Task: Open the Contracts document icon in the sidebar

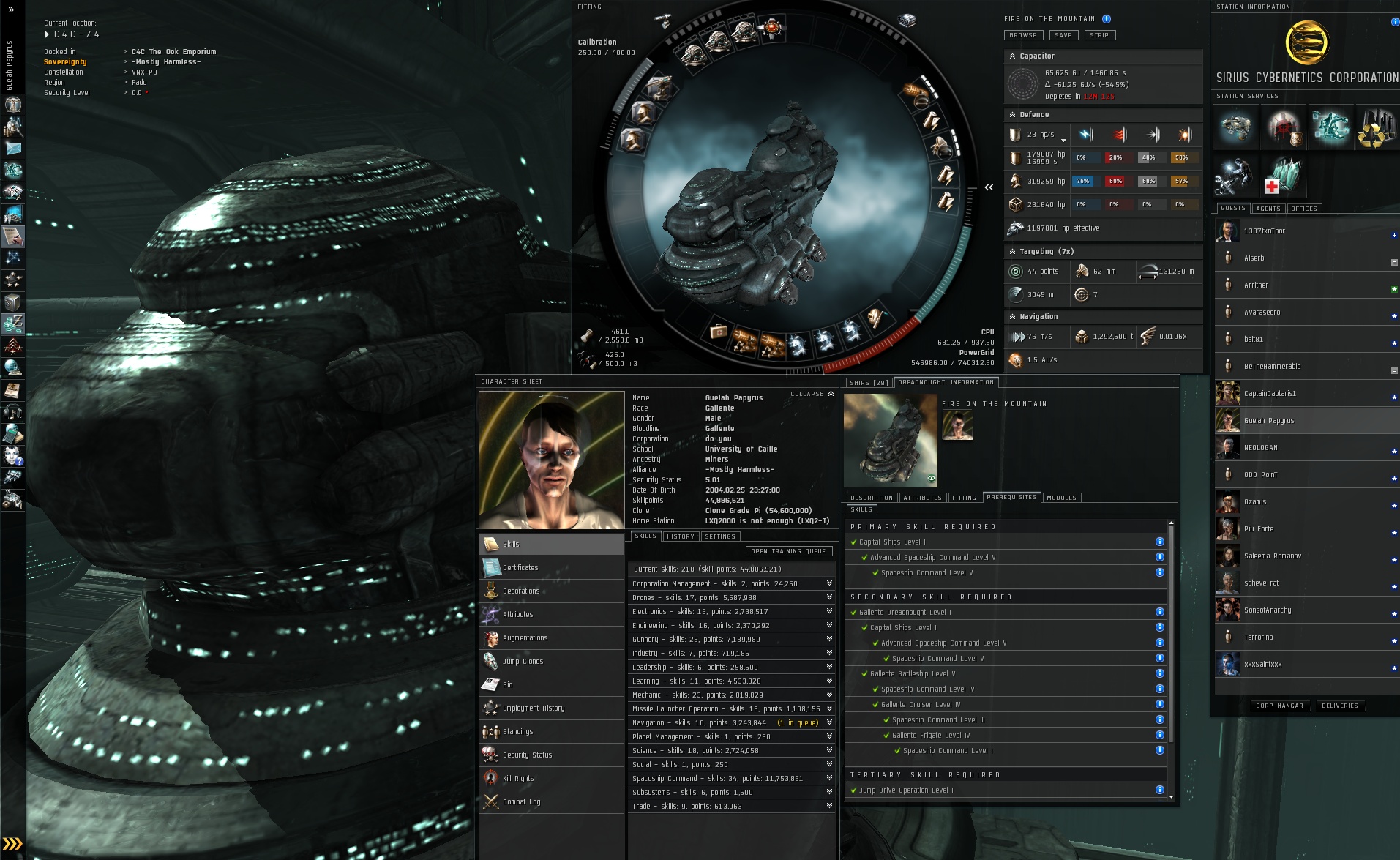Action: (13, 236)
